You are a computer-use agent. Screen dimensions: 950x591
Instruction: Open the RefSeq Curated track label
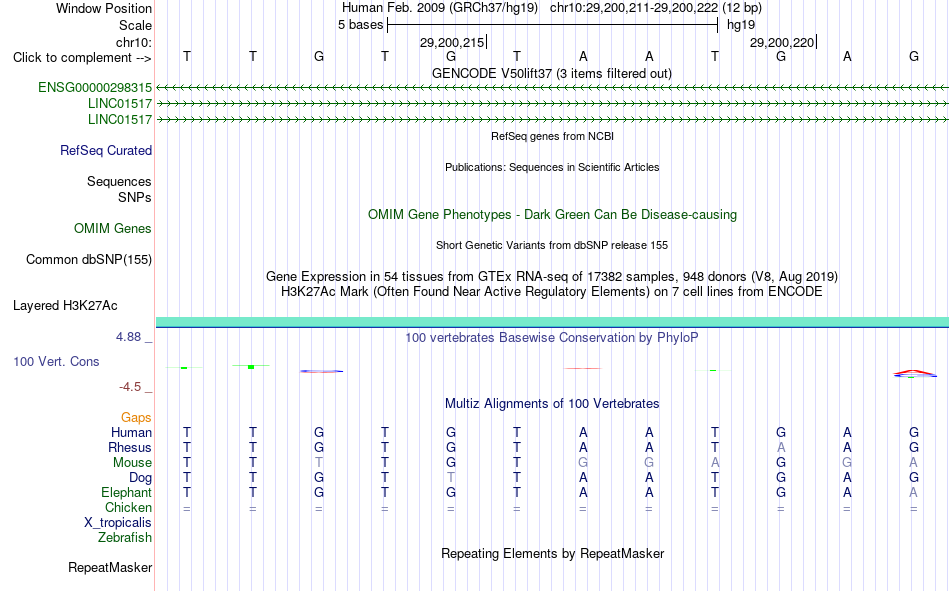(106, 150)
